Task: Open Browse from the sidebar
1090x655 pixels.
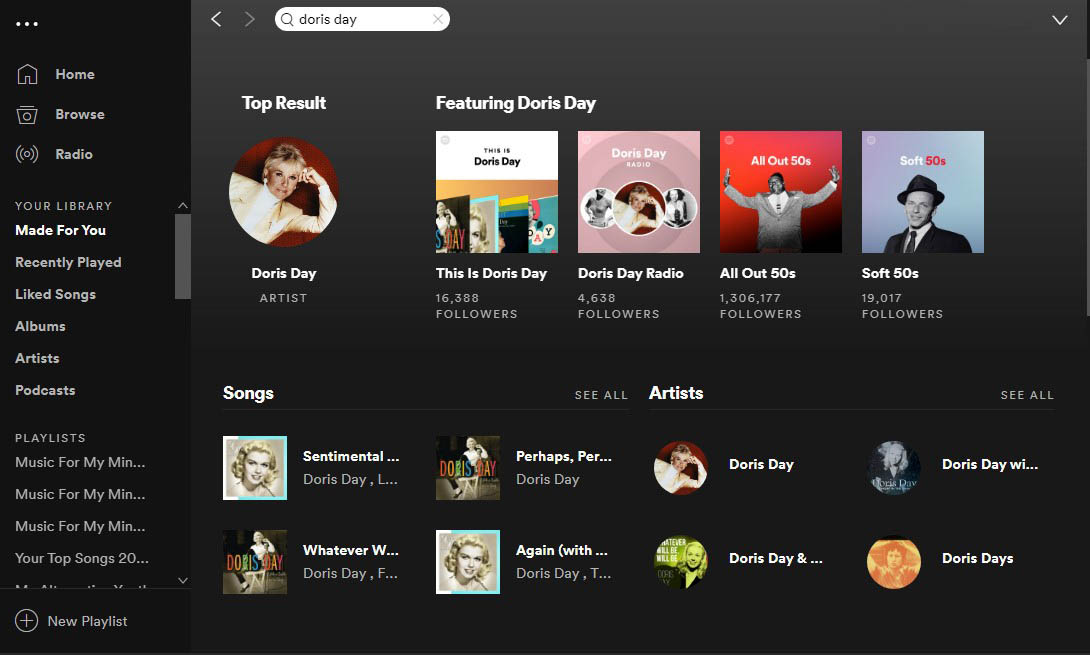Action: tap(80, 114)
